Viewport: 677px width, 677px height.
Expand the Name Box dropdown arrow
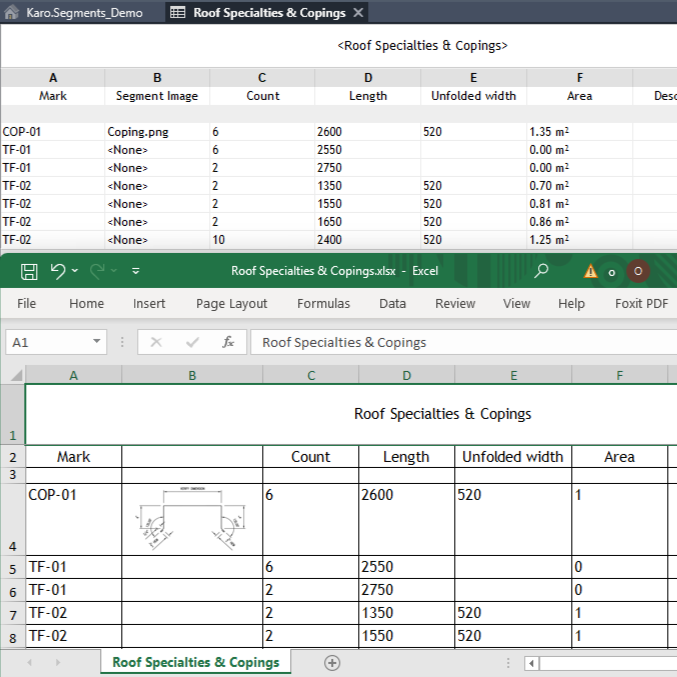97,342
